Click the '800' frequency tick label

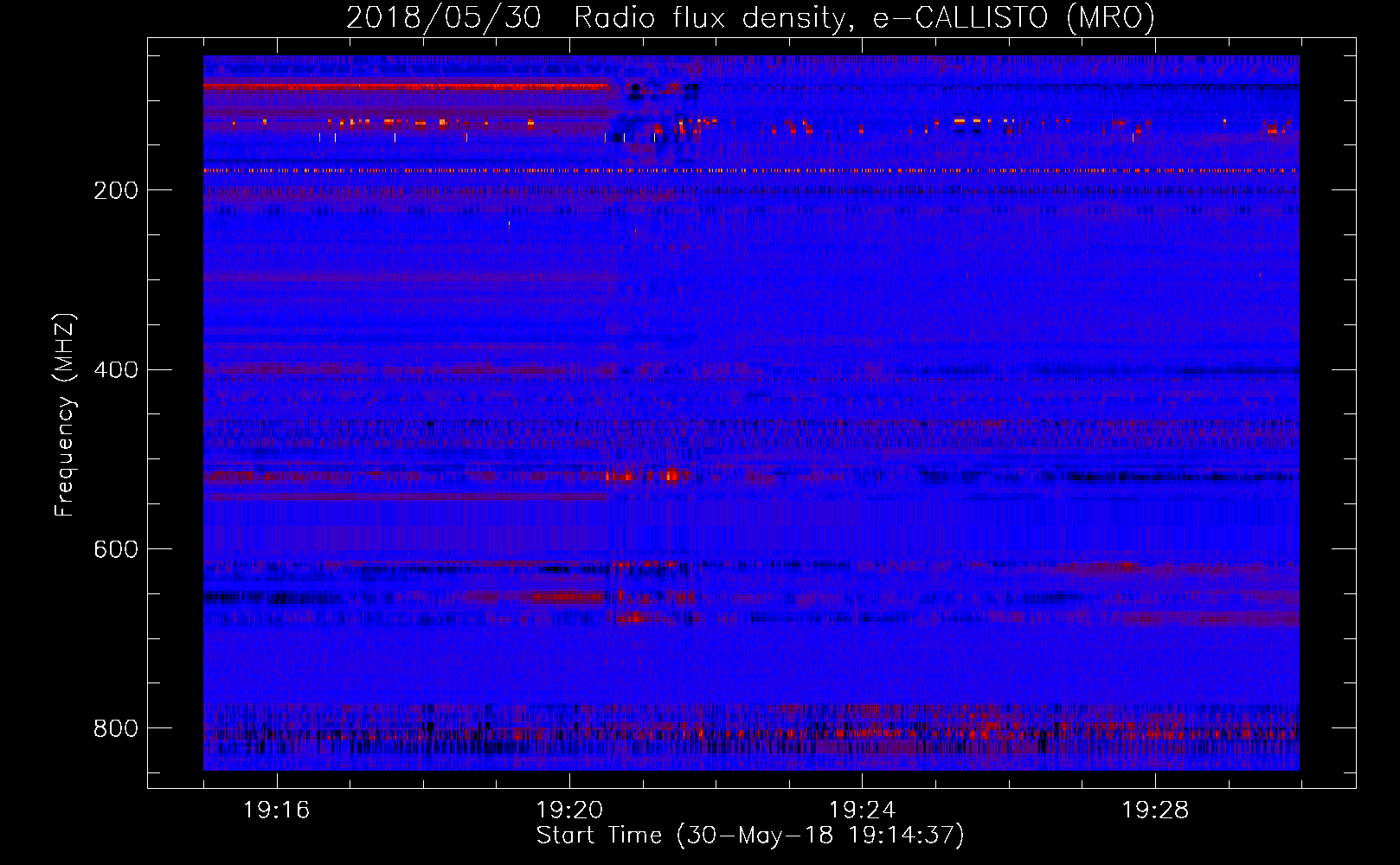pos(116,729)
